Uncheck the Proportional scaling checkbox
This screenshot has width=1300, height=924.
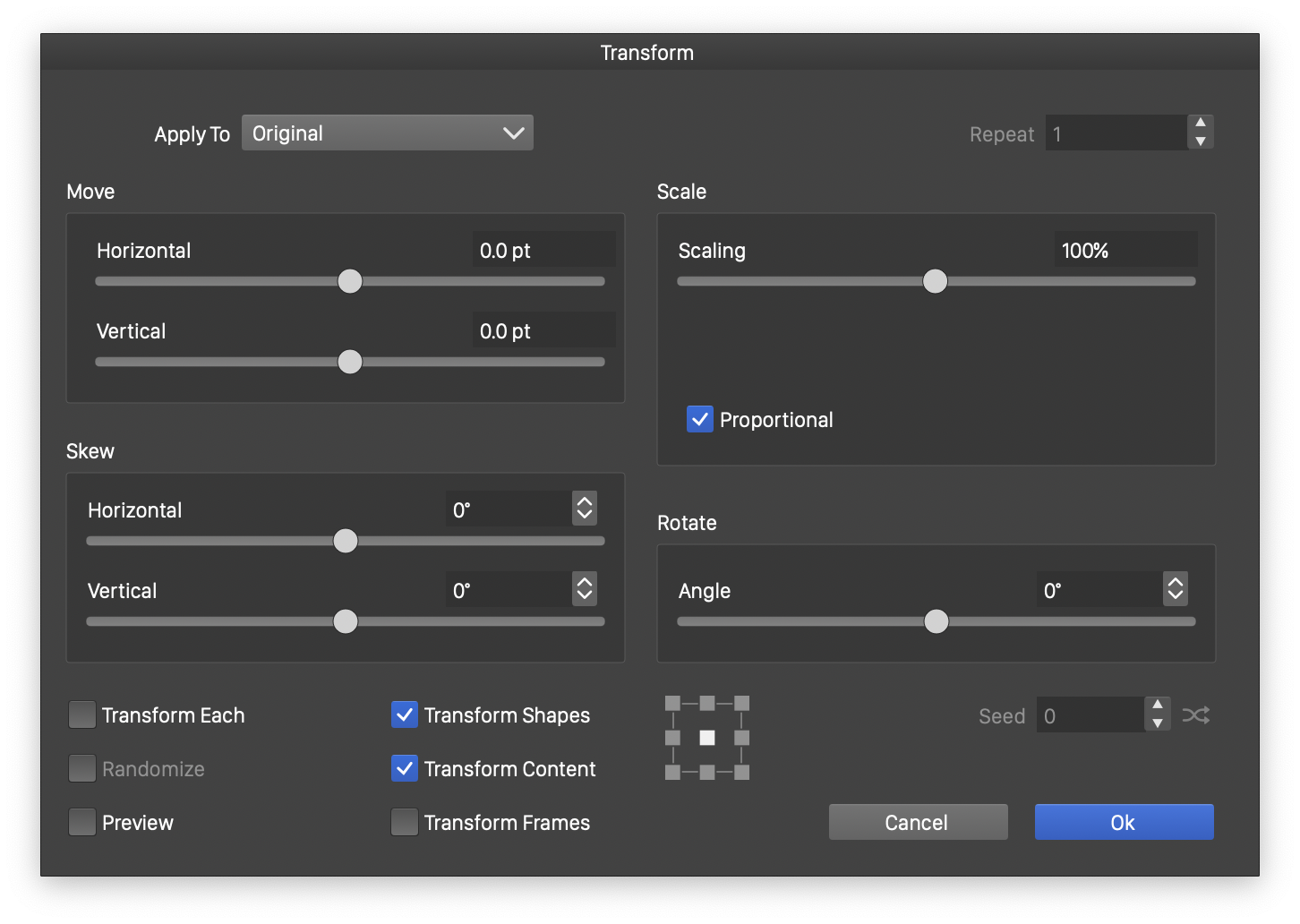click(x=699, y=419)
